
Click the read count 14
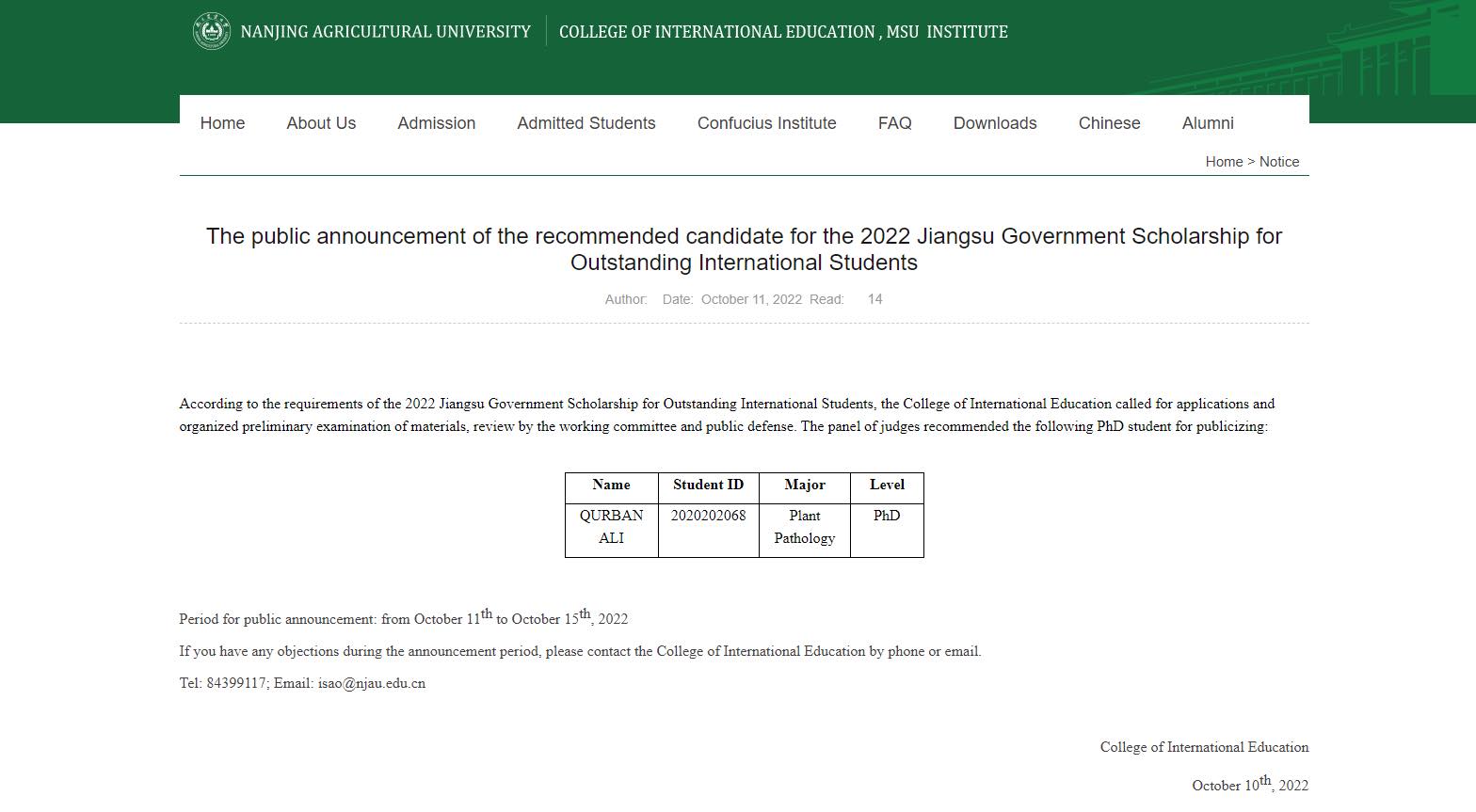coord(875,299)
